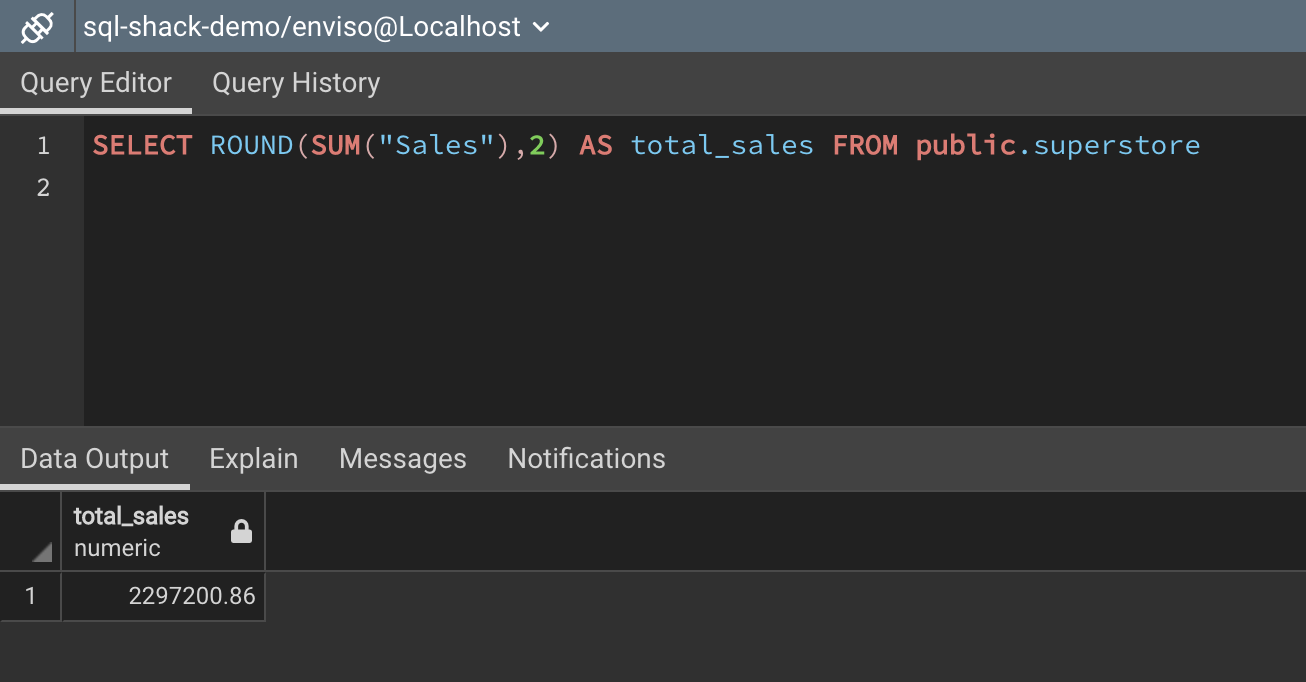Select the cell showing 2297200.86
Screen dimensions: 1306x682
(164, 597)
